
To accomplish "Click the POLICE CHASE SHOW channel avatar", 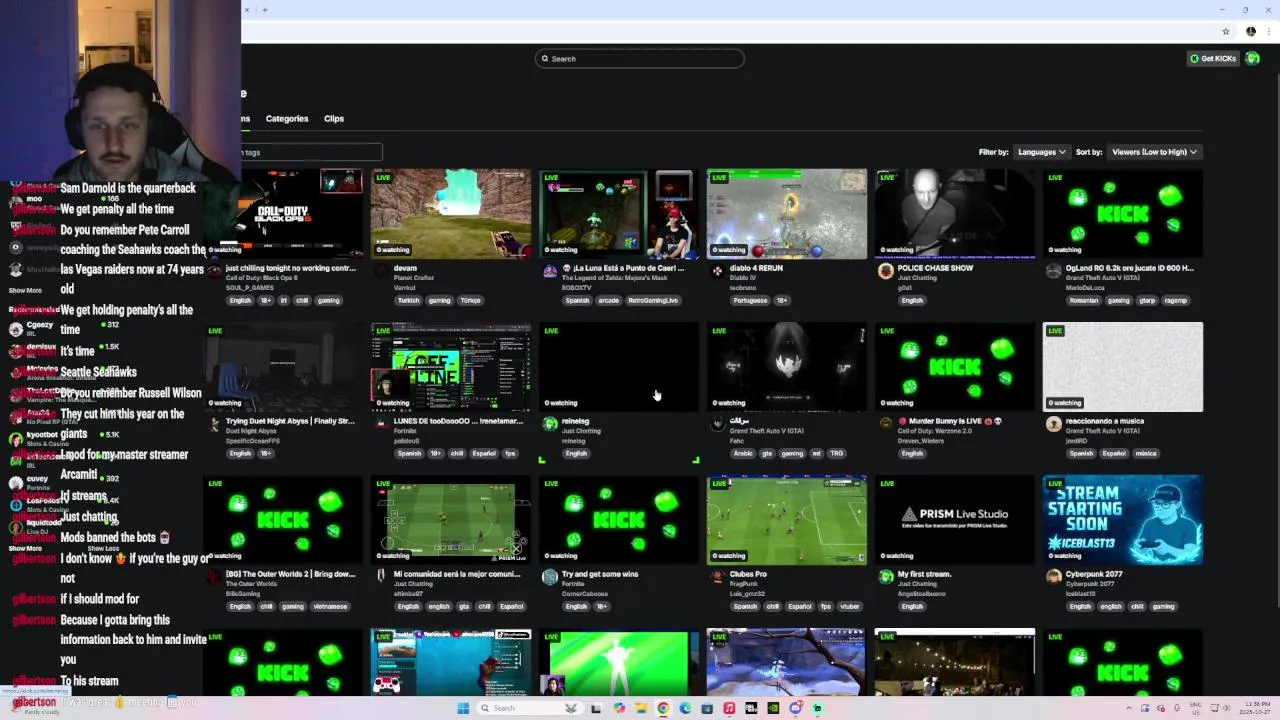I will coord(885,271).
